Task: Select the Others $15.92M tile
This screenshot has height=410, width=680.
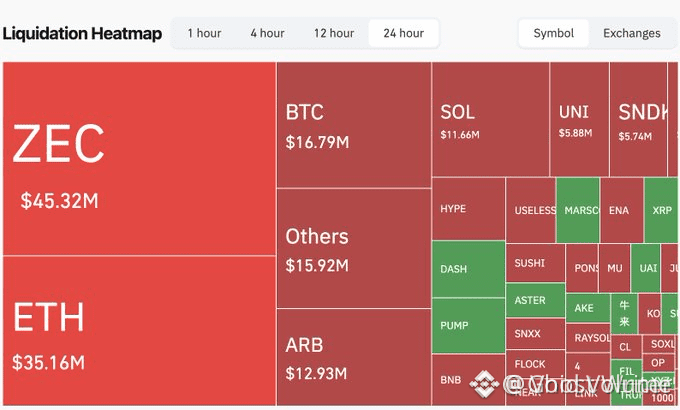Action: click(x=354, y=249)
